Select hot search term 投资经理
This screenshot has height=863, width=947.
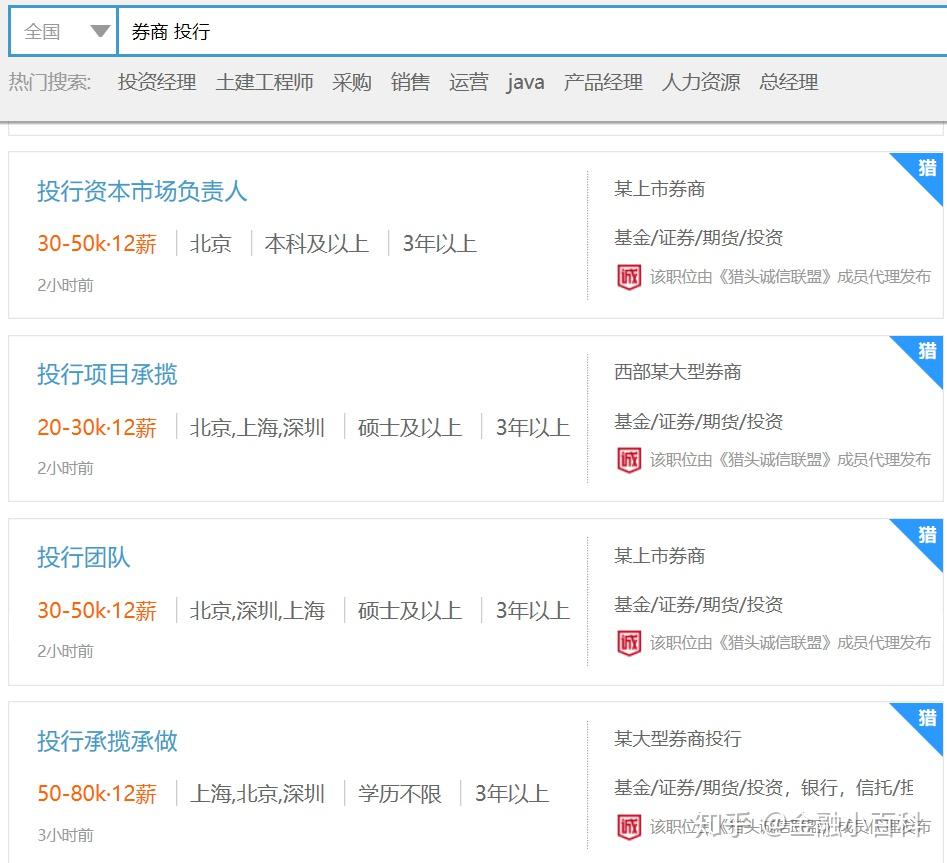tap(157, 82)
